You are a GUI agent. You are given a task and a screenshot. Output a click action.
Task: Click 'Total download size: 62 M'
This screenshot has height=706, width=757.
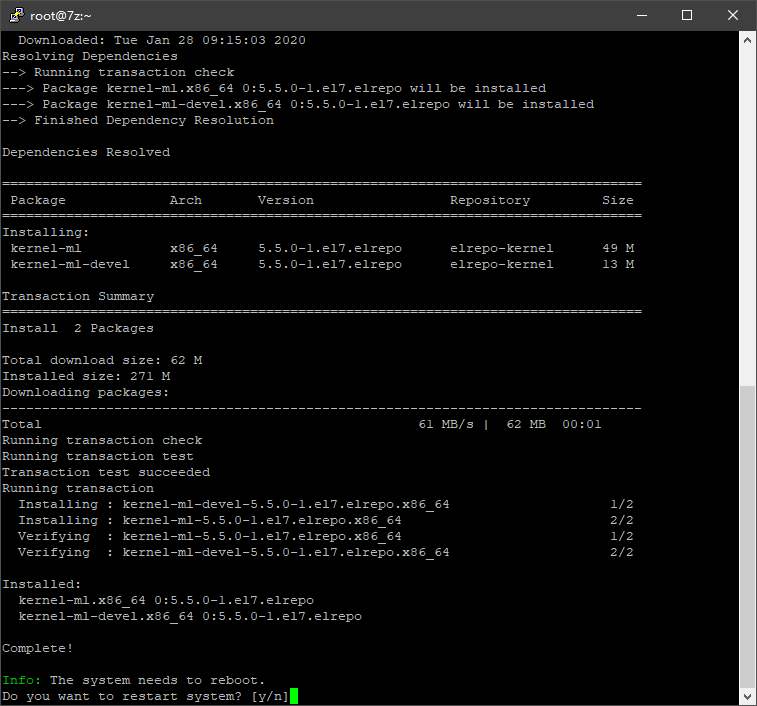102,360
